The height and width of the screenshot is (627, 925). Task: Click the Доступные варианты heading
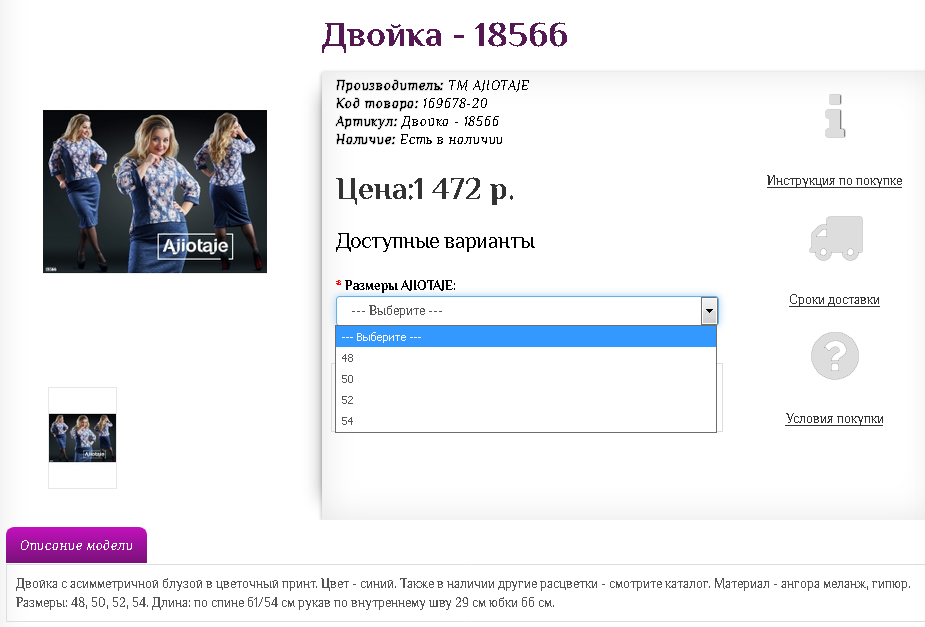click(435, 241)
